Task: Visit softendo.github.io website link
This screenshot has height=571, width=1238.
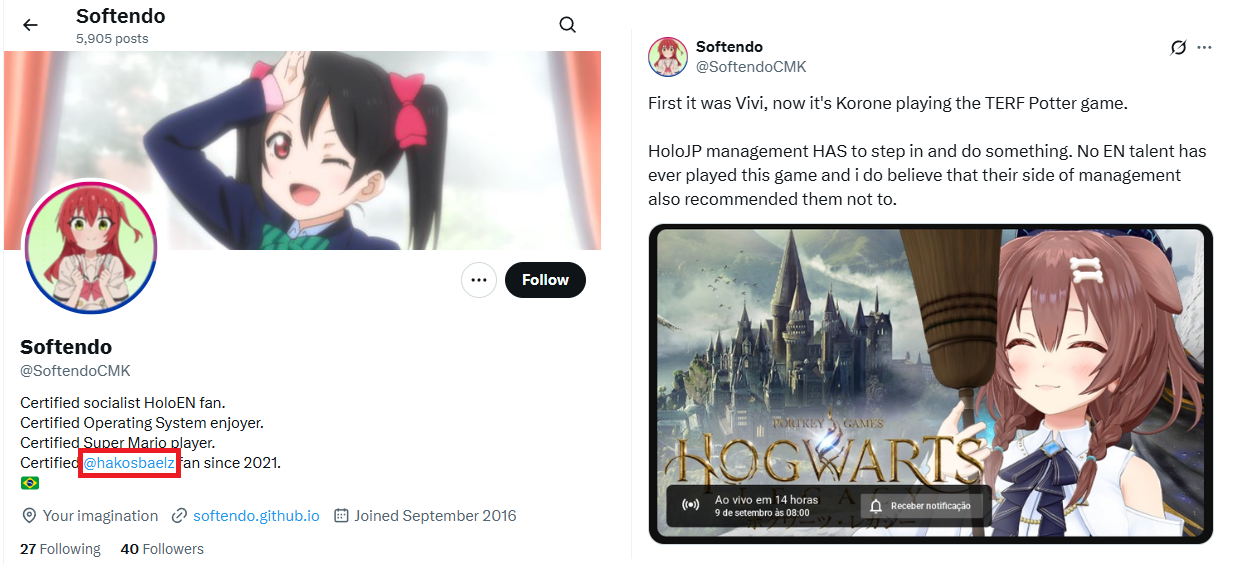Action: [x=256, y=516]
